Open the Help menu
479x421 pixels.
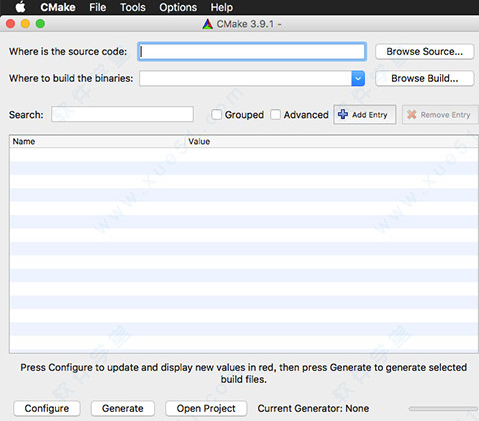tap(221, 7)
